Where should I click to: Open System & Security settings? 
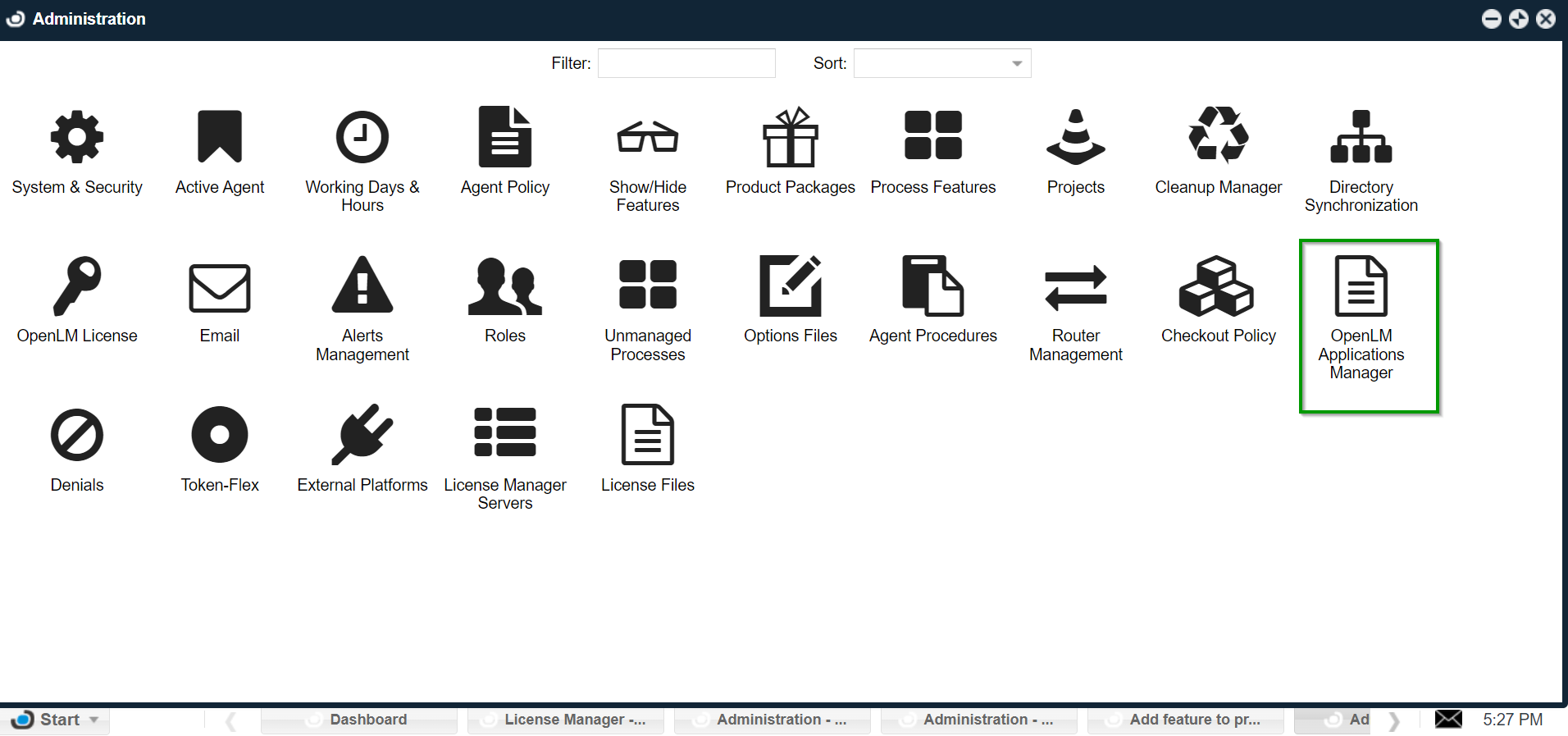[x=77, y=138]
